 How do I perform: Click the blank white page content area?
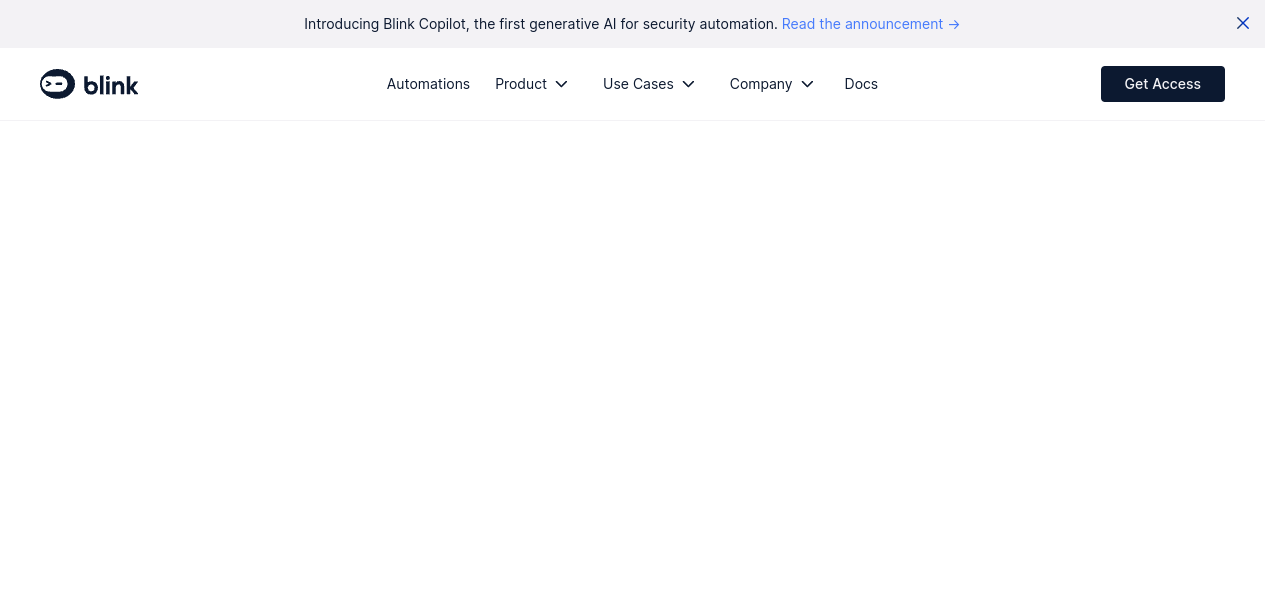pyautogui.click(x=640, y=360)
